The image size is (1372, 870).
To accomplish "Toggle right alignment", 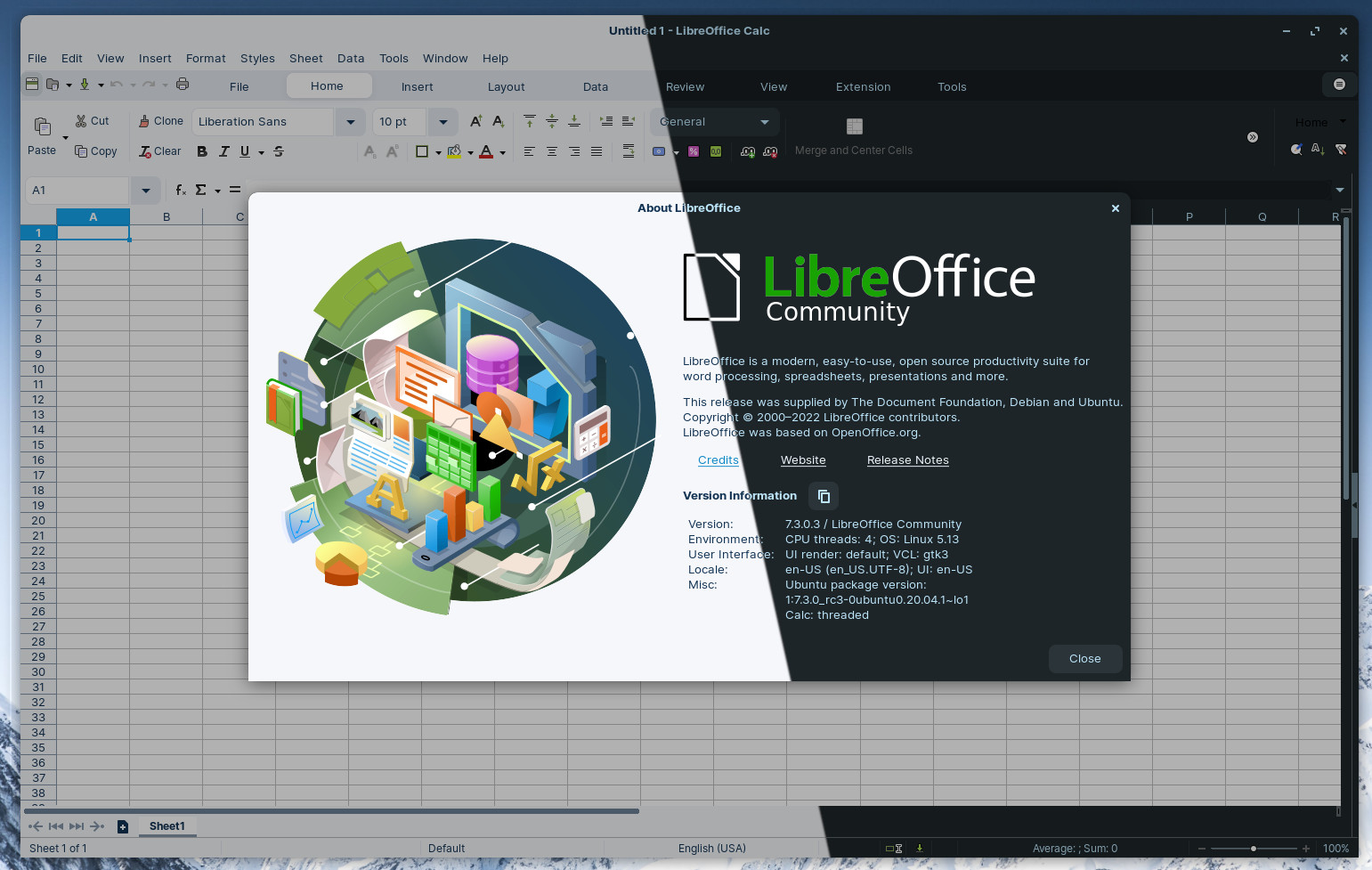I will point(574,151).
